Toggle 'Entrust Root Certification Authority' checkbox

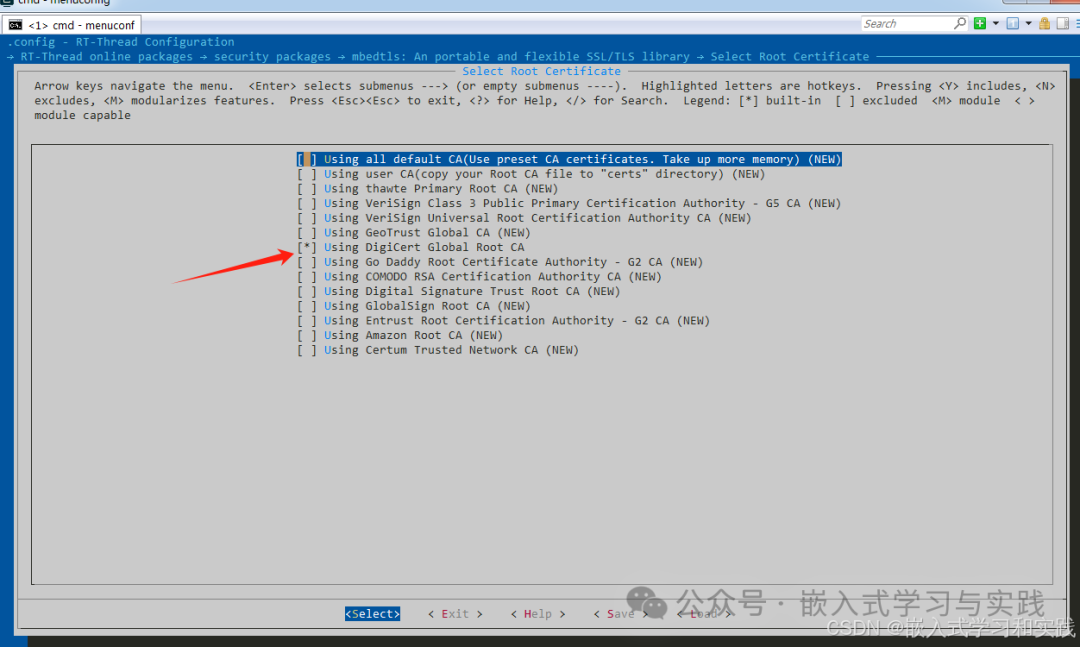tap(307, 320)
